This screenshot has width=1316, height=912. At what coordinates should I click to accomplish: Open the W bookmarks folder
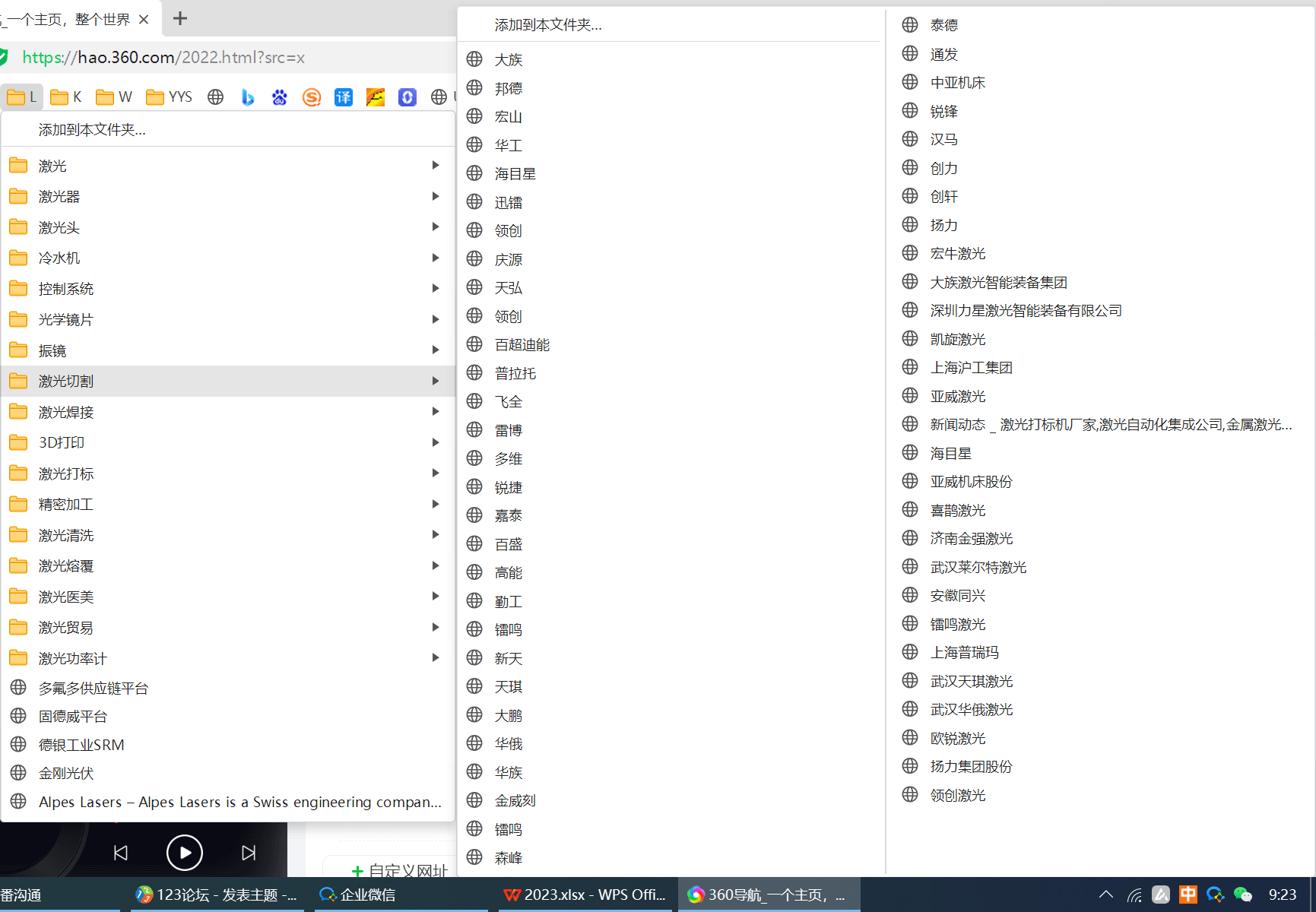tap(114, 97)
